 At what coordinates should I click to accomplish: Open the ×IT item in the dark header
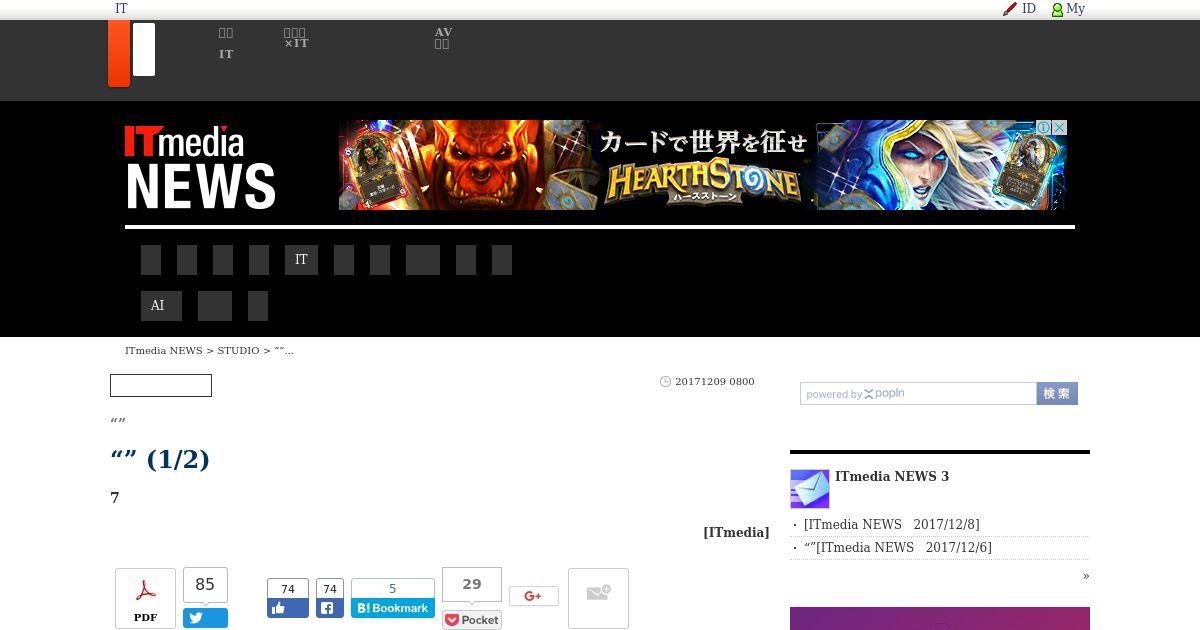(296, 38)
